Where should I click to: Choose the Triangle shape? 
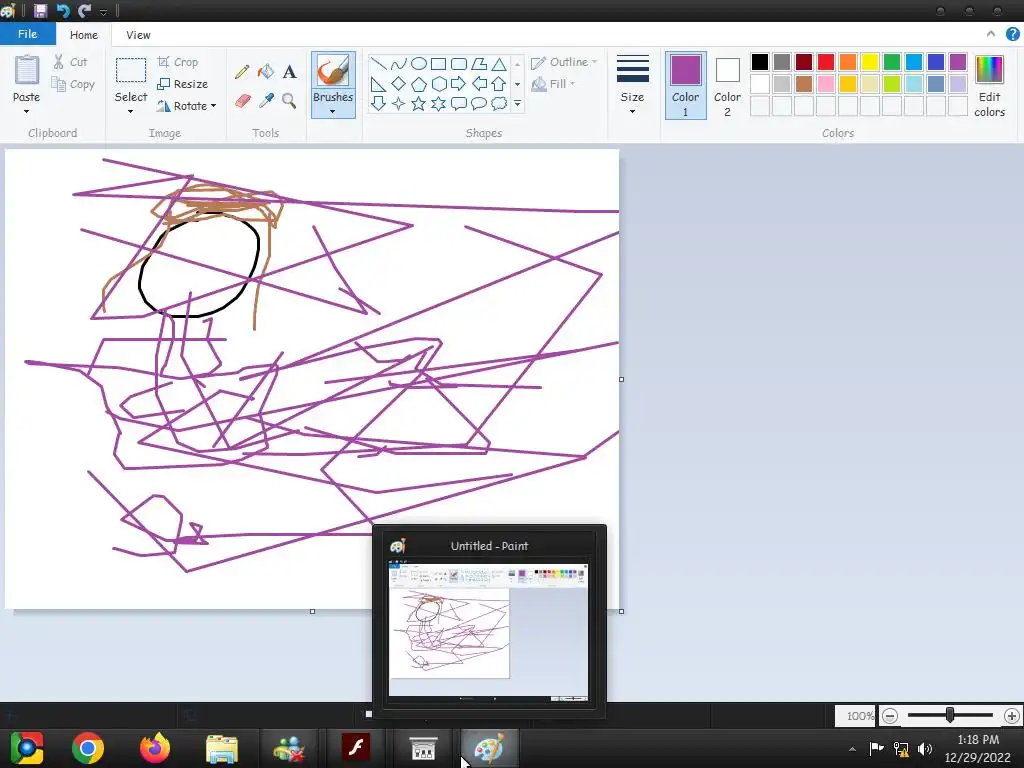pos(500,64)
